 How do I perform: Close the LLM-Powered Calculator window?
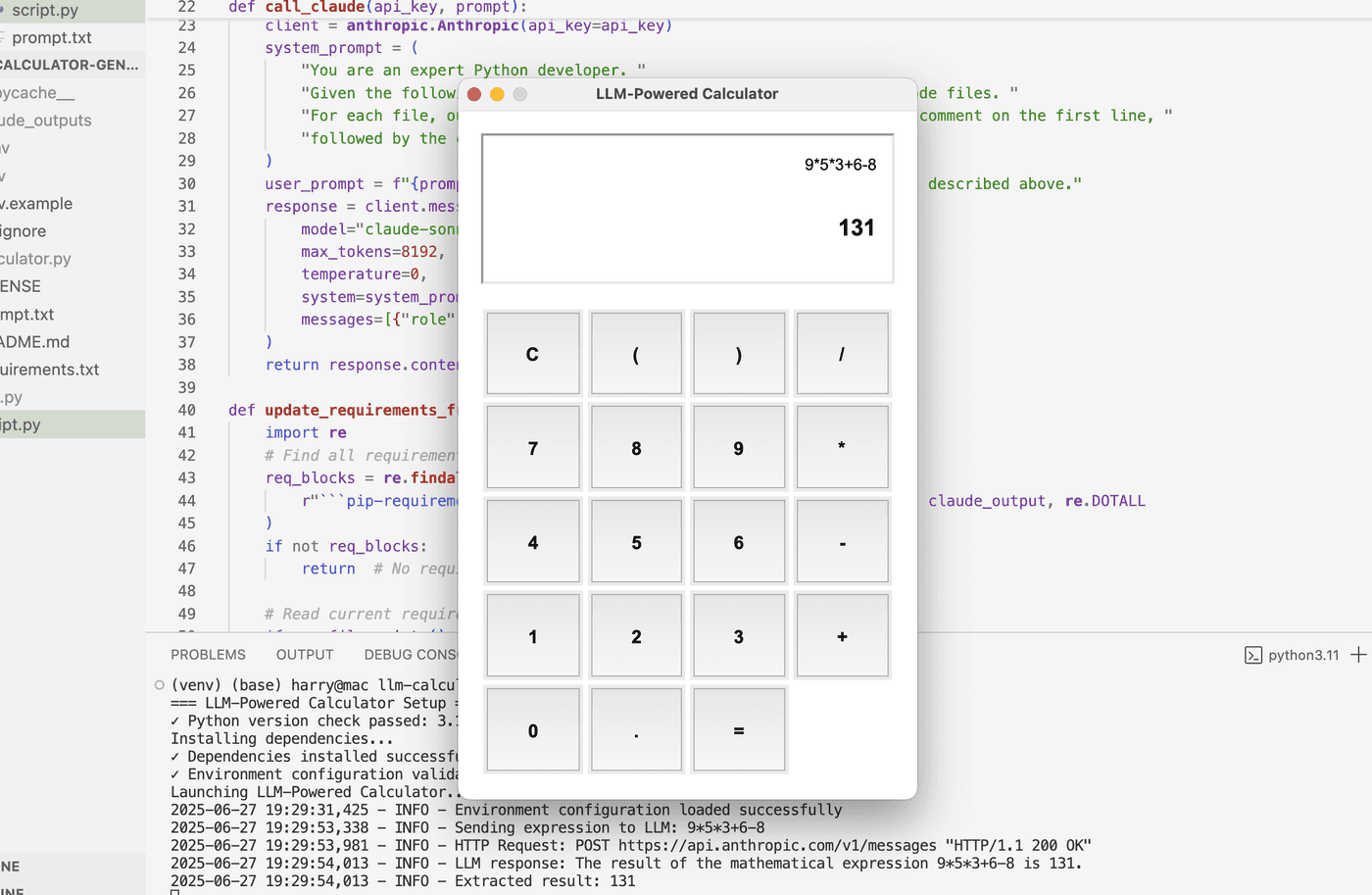474,94
